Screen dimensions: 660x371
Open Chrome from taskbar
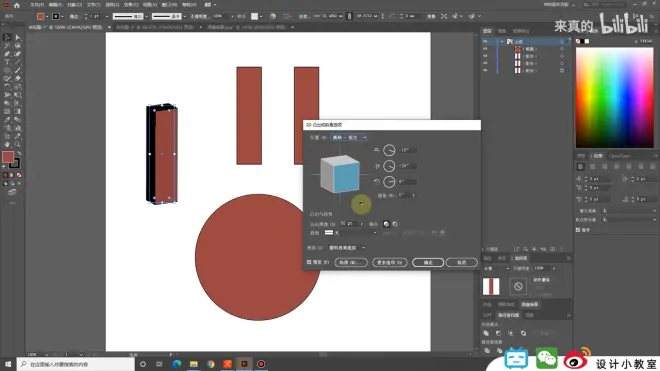(x=210, y=364)
